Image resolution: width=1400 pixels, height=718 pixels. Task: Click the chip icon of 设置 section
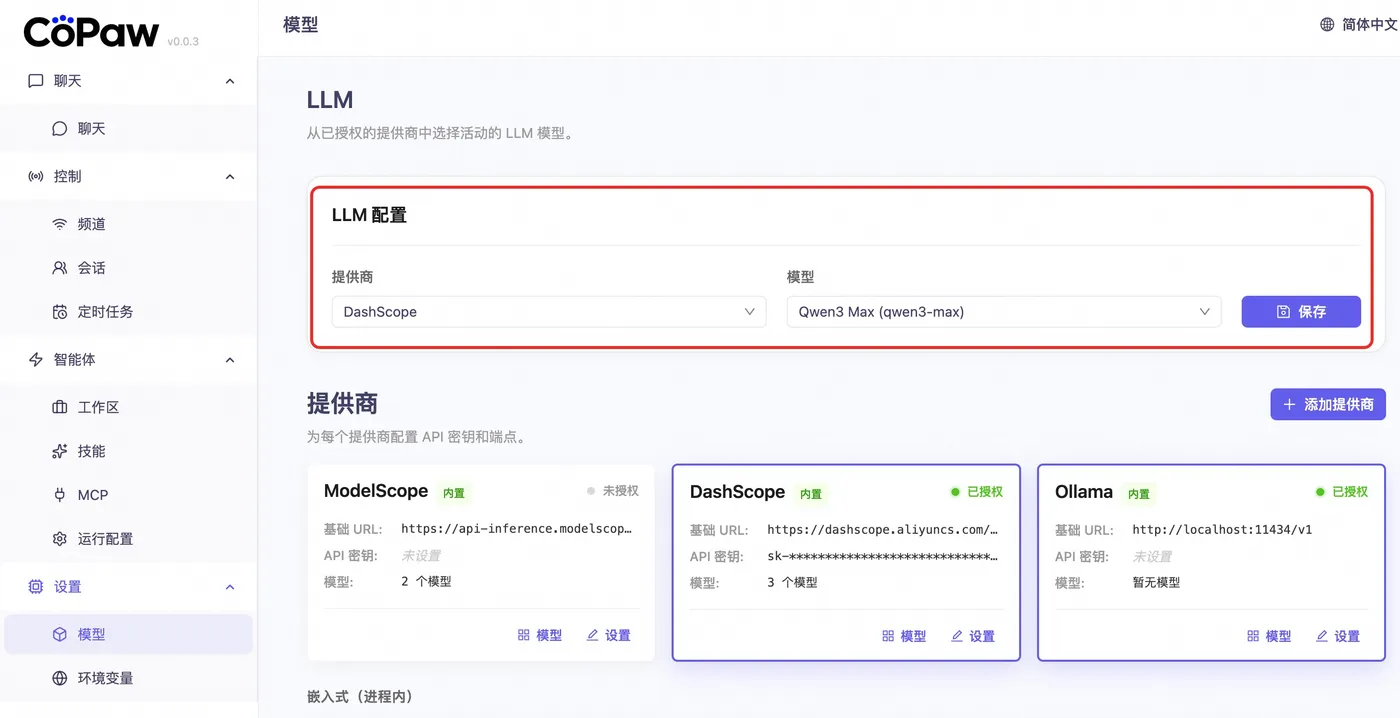point(36,587)
